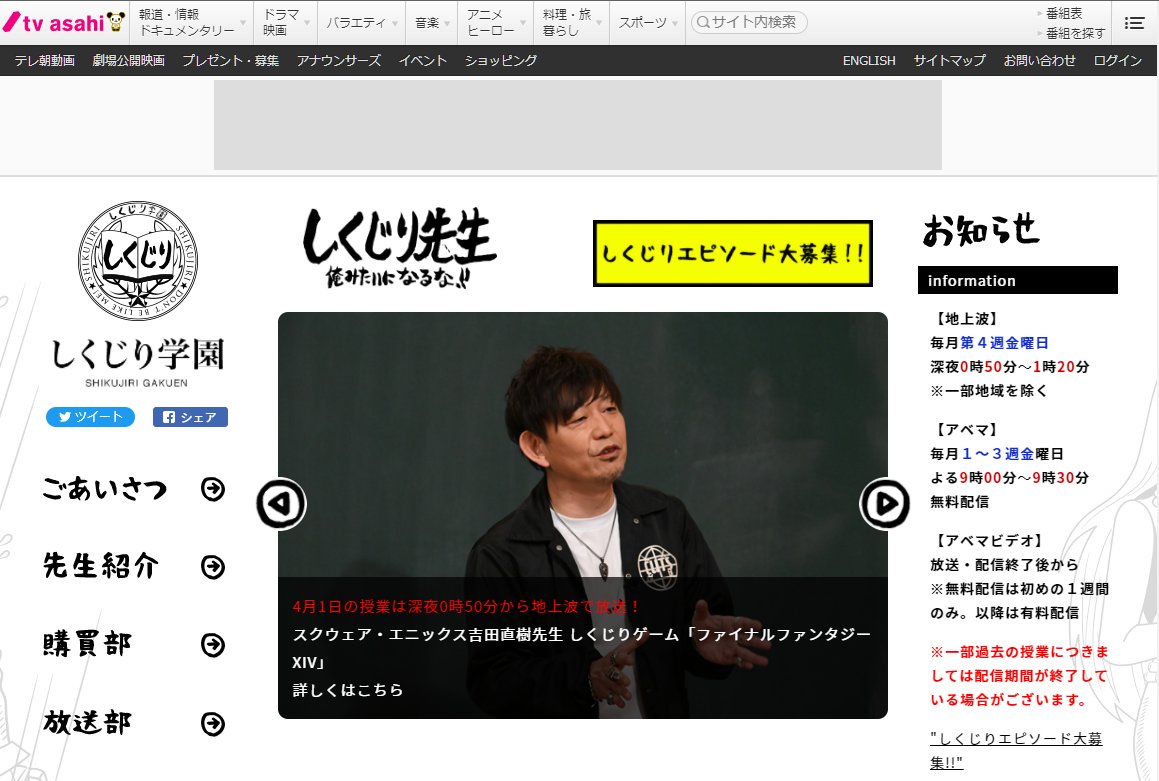Open プレゼント・募集 menu item

[x=231, y=61]
